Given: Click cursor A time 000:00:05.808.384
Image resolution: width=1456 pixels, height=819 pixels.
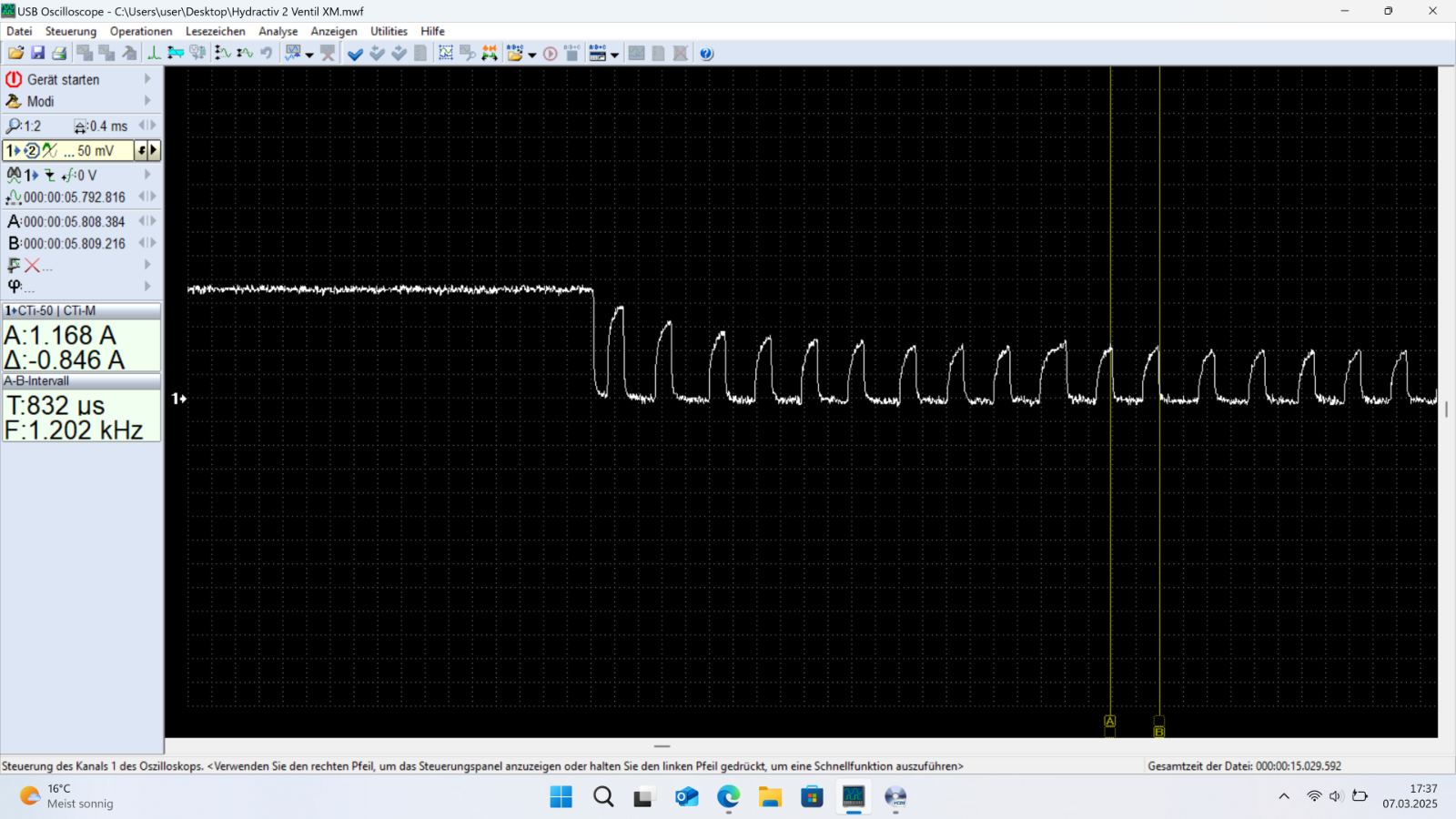Looking at the screenshot, I should (75, 221).
